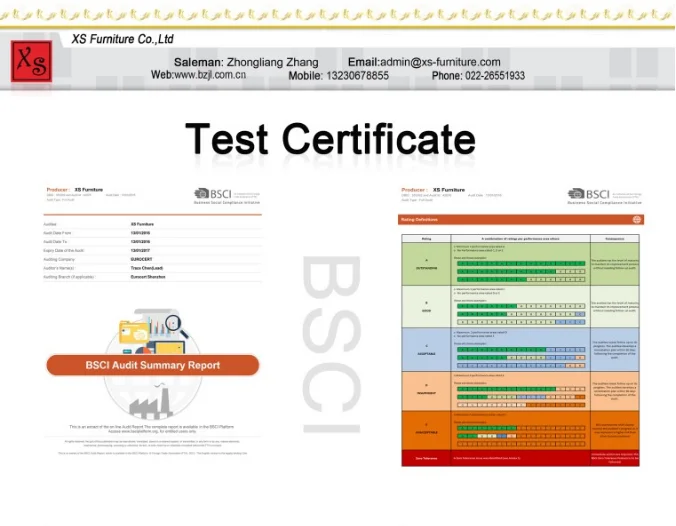Click the Auditee XS Furniture row
676x526 pixels.
pyautogui.click(x=153, y=224)
